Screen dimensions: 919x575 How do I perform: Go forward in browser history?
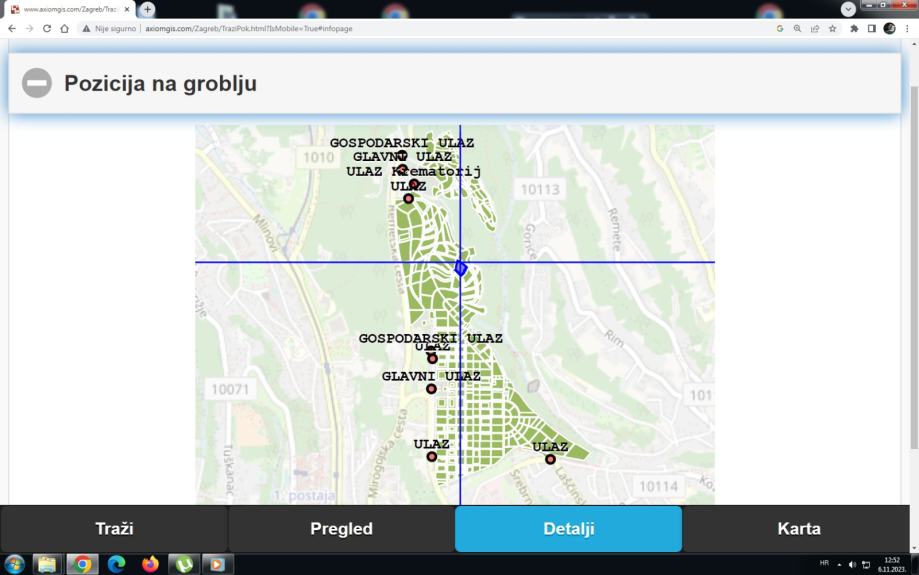(x=29, y=28)
